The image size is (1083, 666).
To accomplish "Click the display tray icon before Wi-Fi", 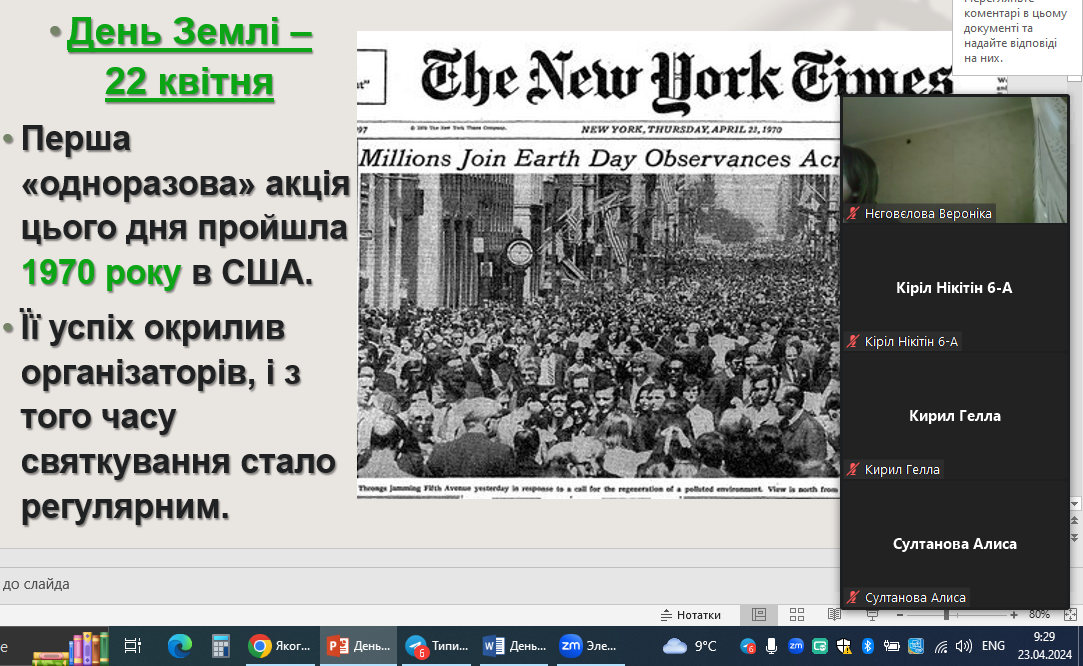I will [916, 647].
